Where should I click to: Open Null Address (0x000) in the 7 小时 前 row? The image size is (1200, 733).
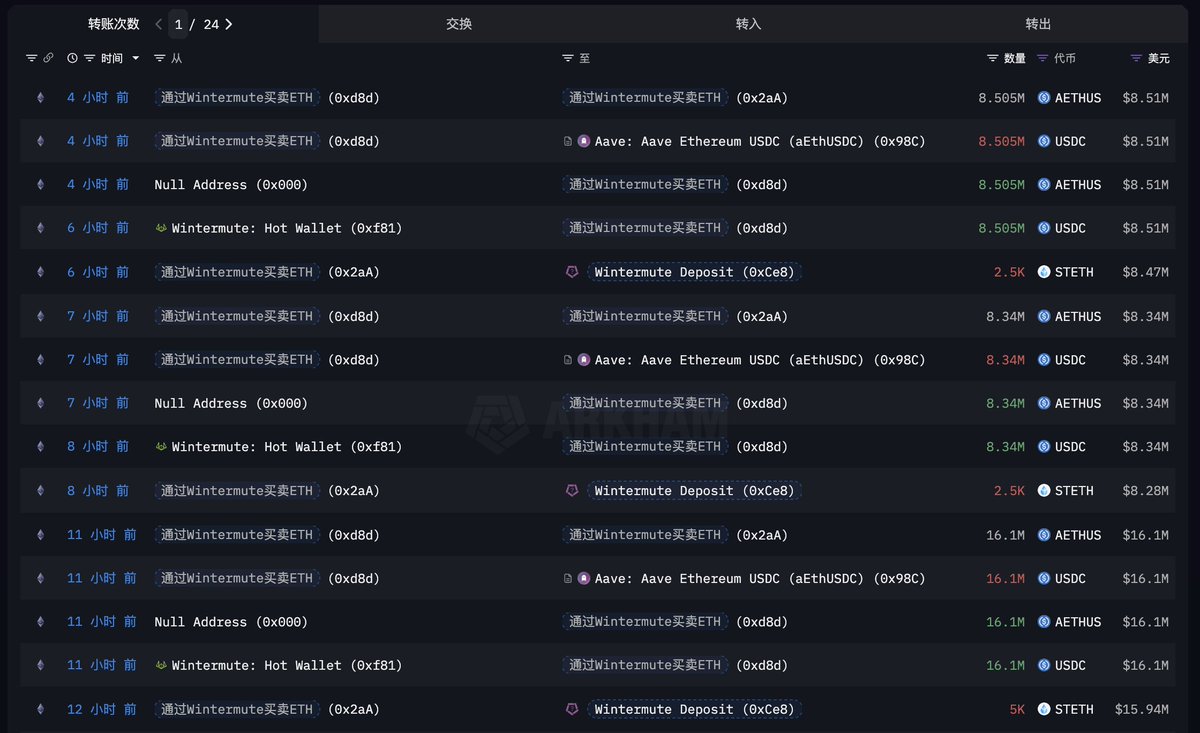pyautogui.click(x=231, y=404)
